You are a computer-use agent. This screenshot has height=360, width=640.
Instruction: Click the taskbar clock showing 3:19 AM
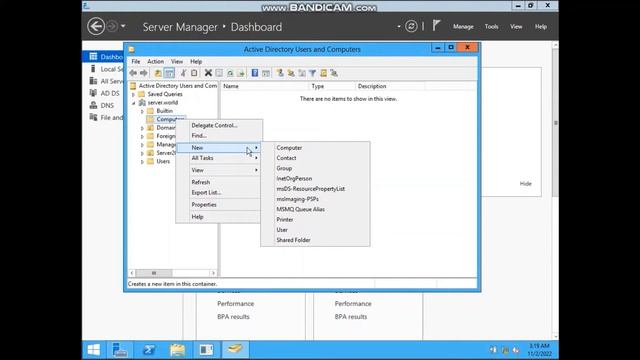(539, 350)
